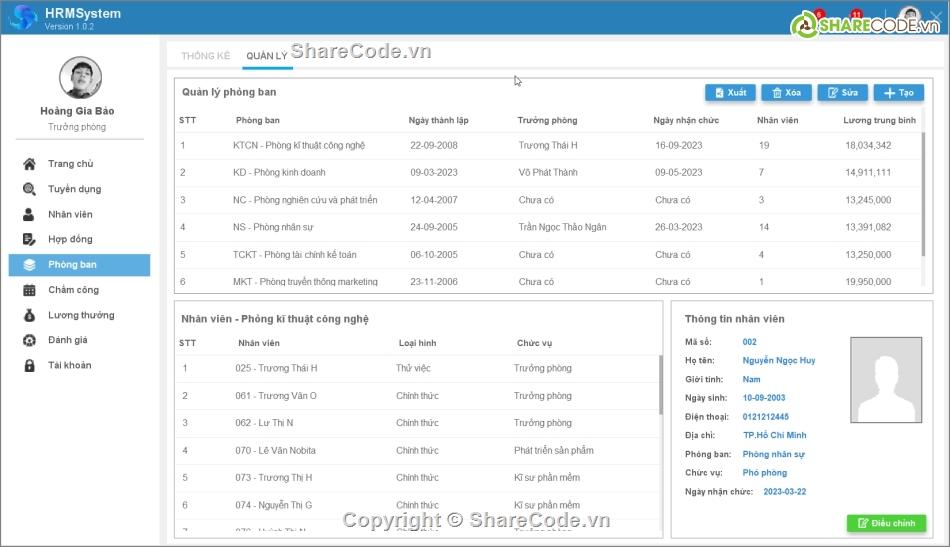Select the Nhân viên person icon

point(29,214)
